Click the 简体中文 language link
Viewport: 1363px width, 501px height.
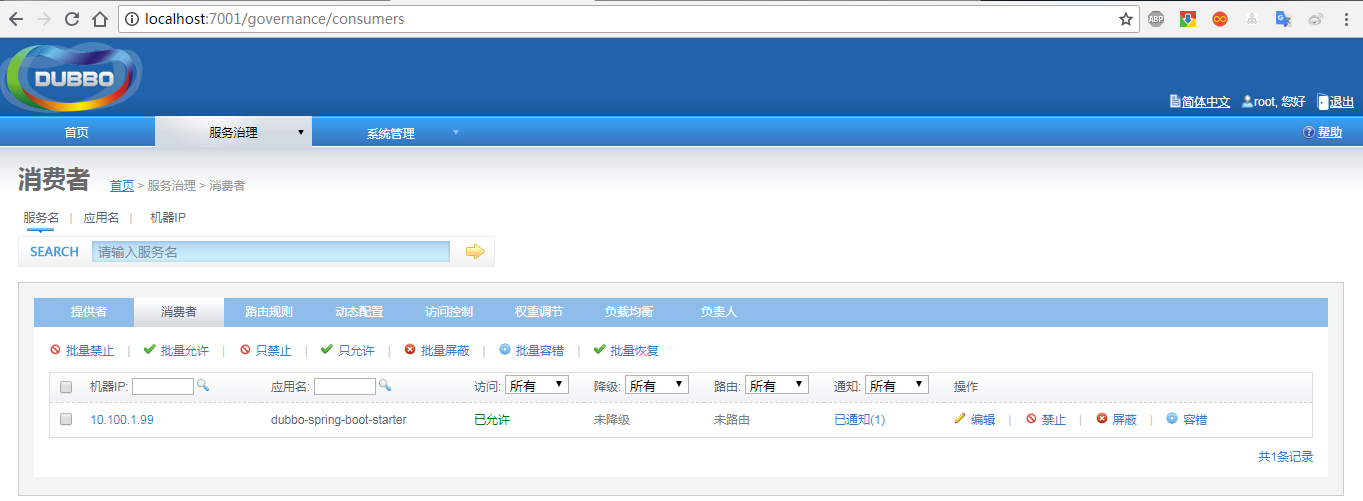click(1206, 101)
